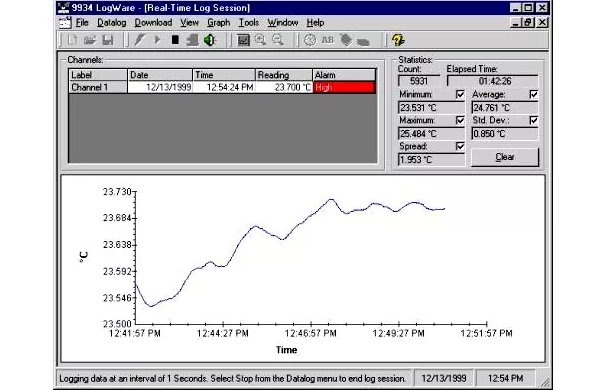
Task: Click the Elapsed Time field 01:42:26
Action: click(x=493, y=81)
